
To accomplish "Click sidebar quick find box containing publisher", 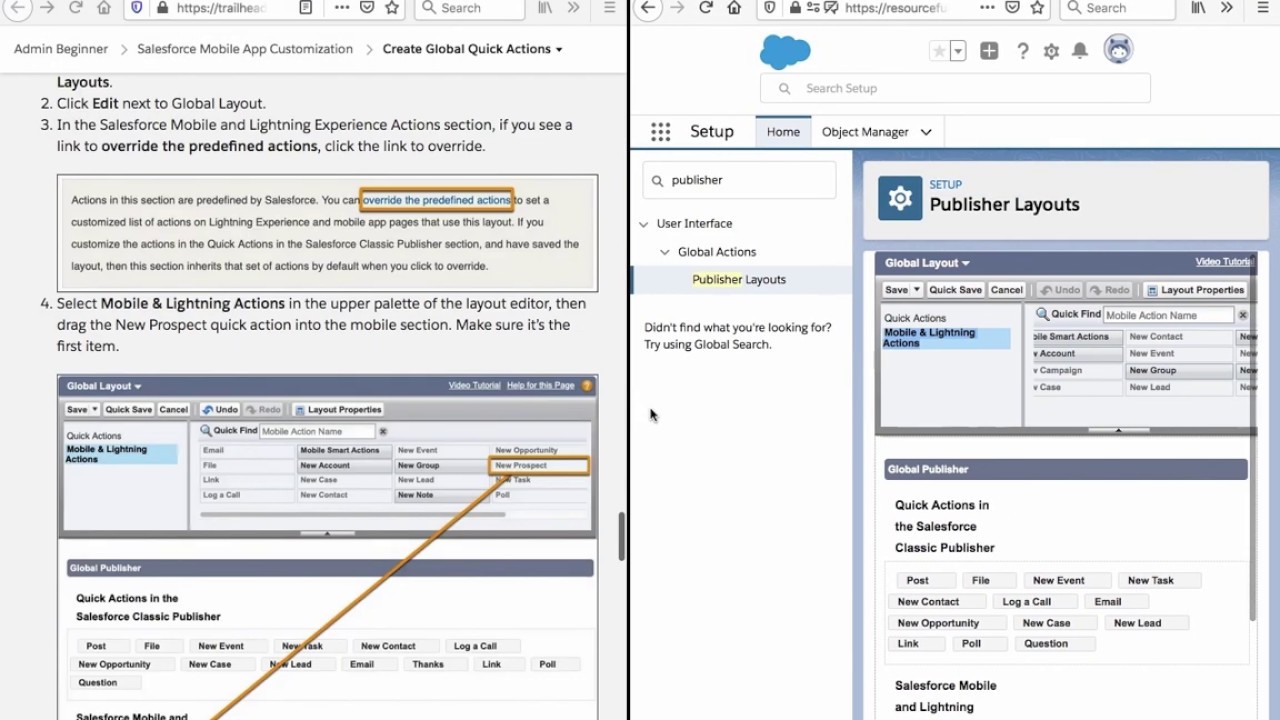I will pyautogui.click(x=739, y=180).
